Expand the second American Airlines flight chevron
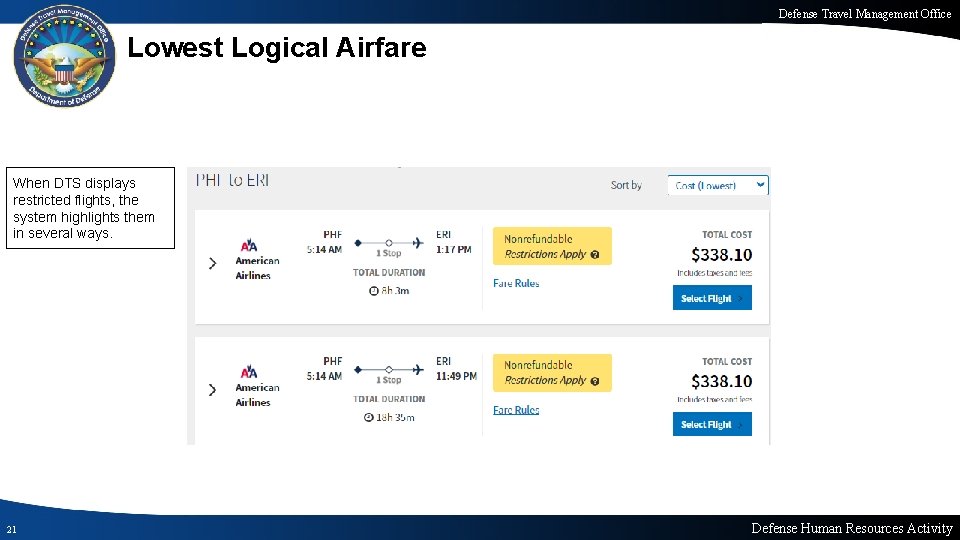The image size is (960, 540). (212, 389)
